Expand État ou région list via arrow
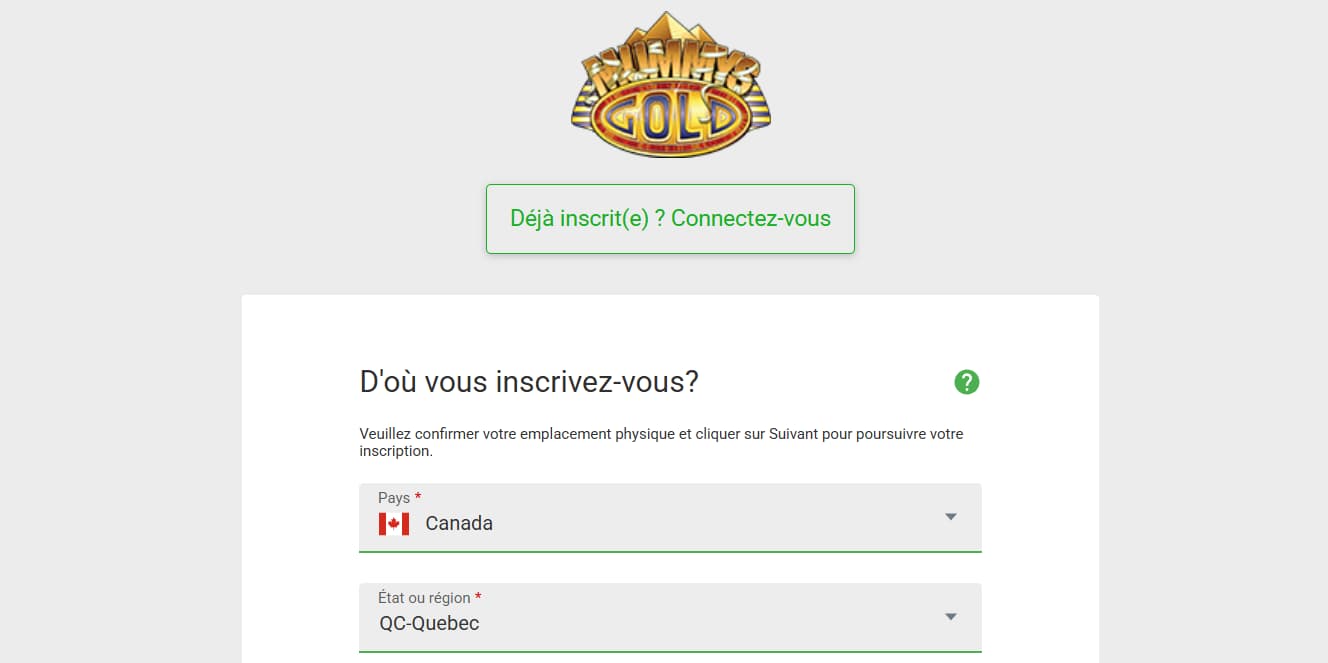Screen dimensions: 1328x663 pos(951,617)
